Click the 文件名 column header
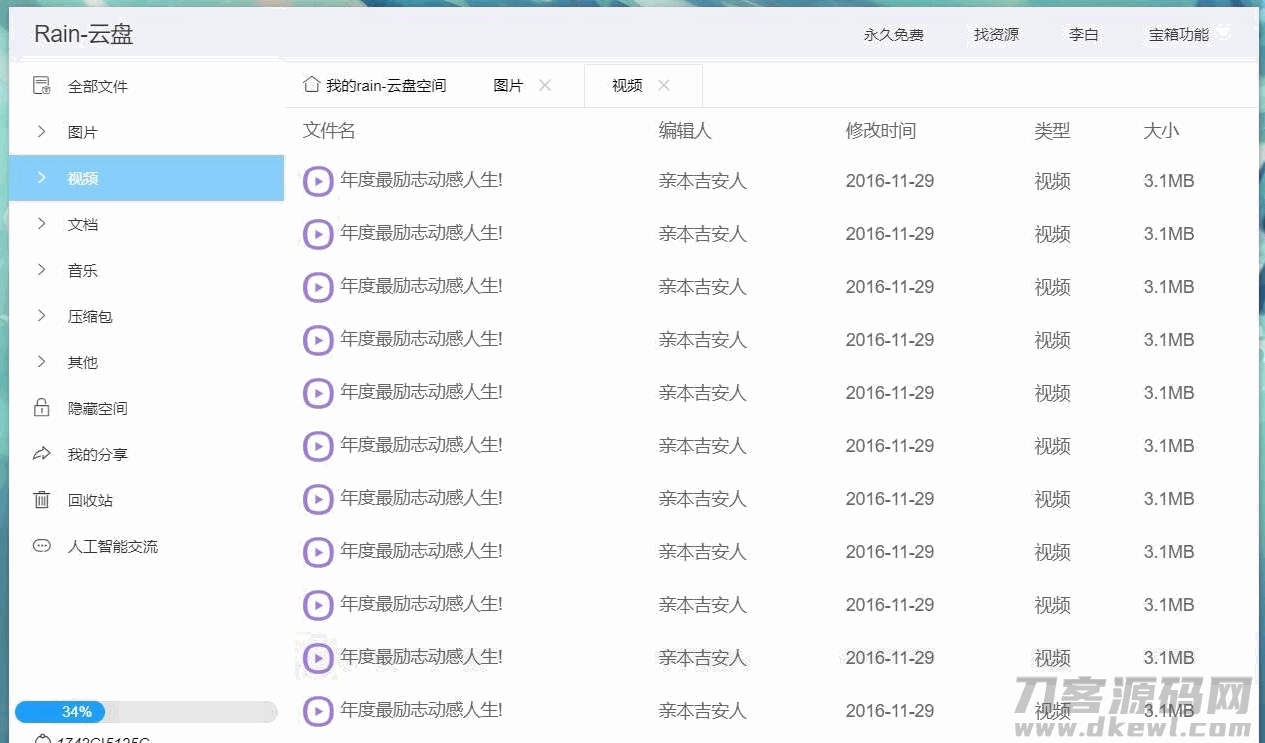Screen dimensions: 1265x743 click(329, 131)
